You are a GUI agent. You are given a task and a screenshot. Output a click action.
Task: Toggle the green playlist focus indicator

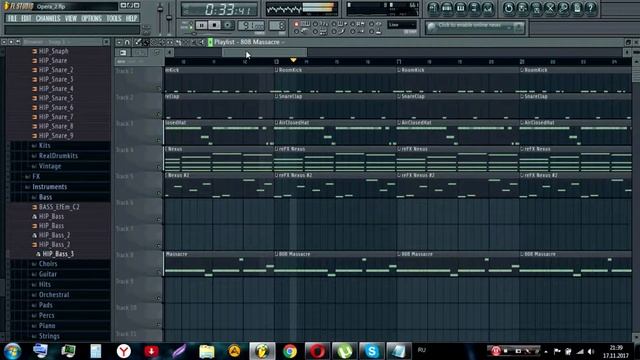(x=210, y=42)
